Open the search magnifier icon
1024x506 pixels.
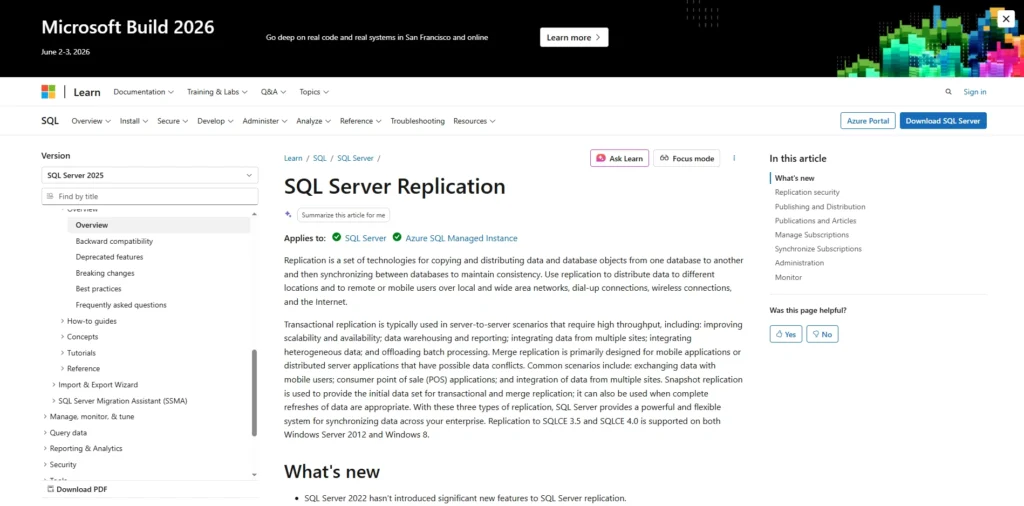(948, 92)
